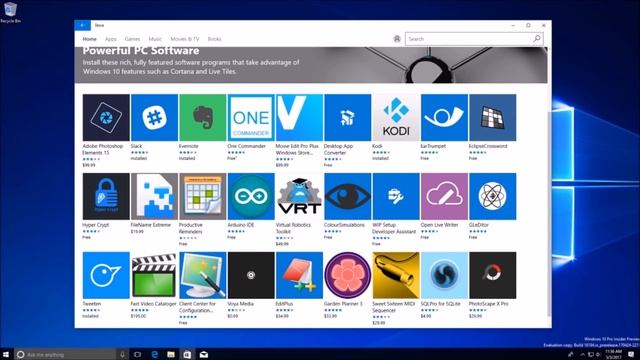Screen dimensions: 640x360
Task: Open the Windows Start menu
Action: click(6, 354)
